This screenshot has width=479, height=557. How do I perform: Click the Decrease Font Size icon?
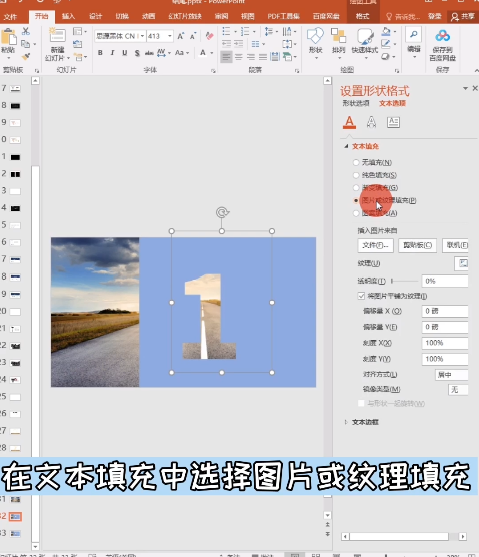[x=193, y=36]
